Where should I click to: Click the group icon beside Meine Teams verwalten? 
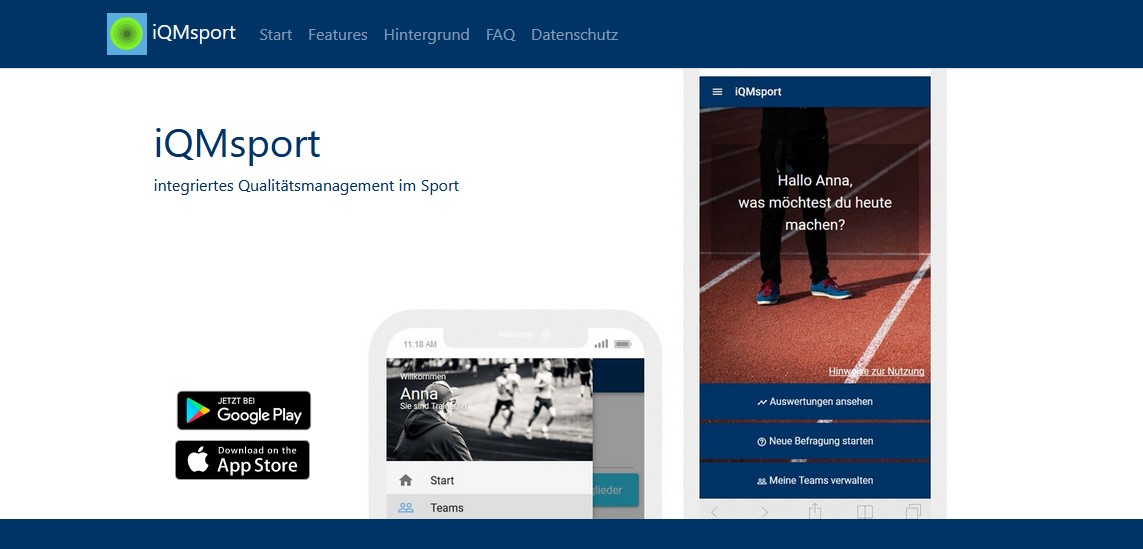(x=762, y=481)
